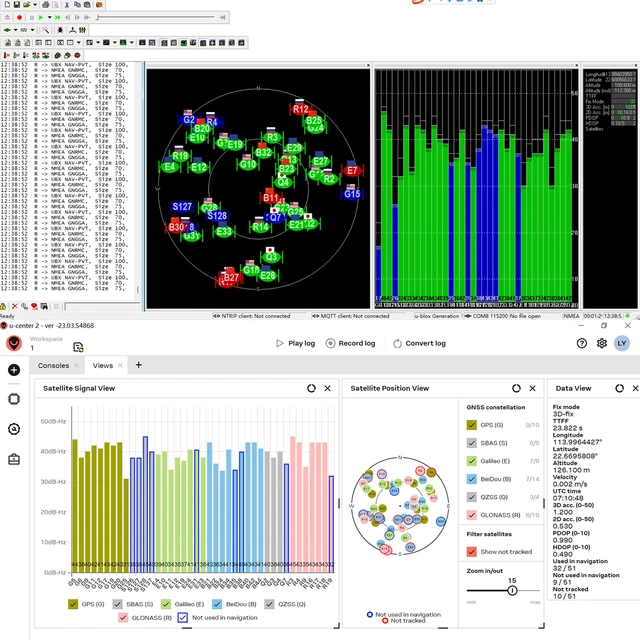Switch to the Consoles tab
This screenshot has width=640, height=640.
coord(53,365)
